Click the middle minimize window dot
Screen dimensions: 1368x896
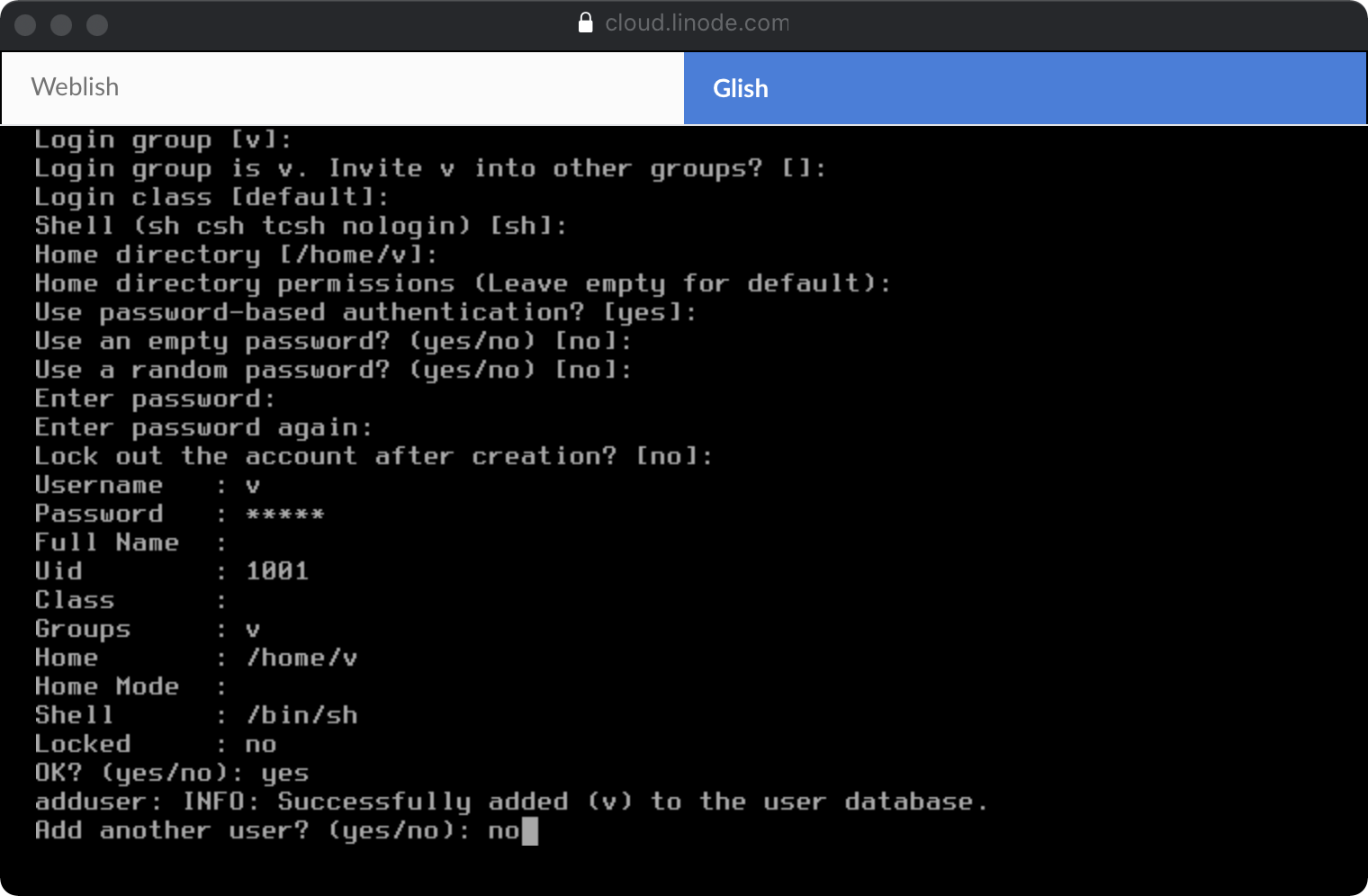[61, 25]
